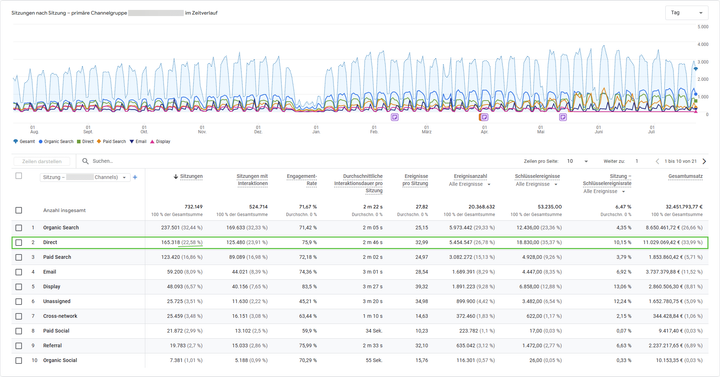Sort by Gesamtumsatz column

pos(685,176)
